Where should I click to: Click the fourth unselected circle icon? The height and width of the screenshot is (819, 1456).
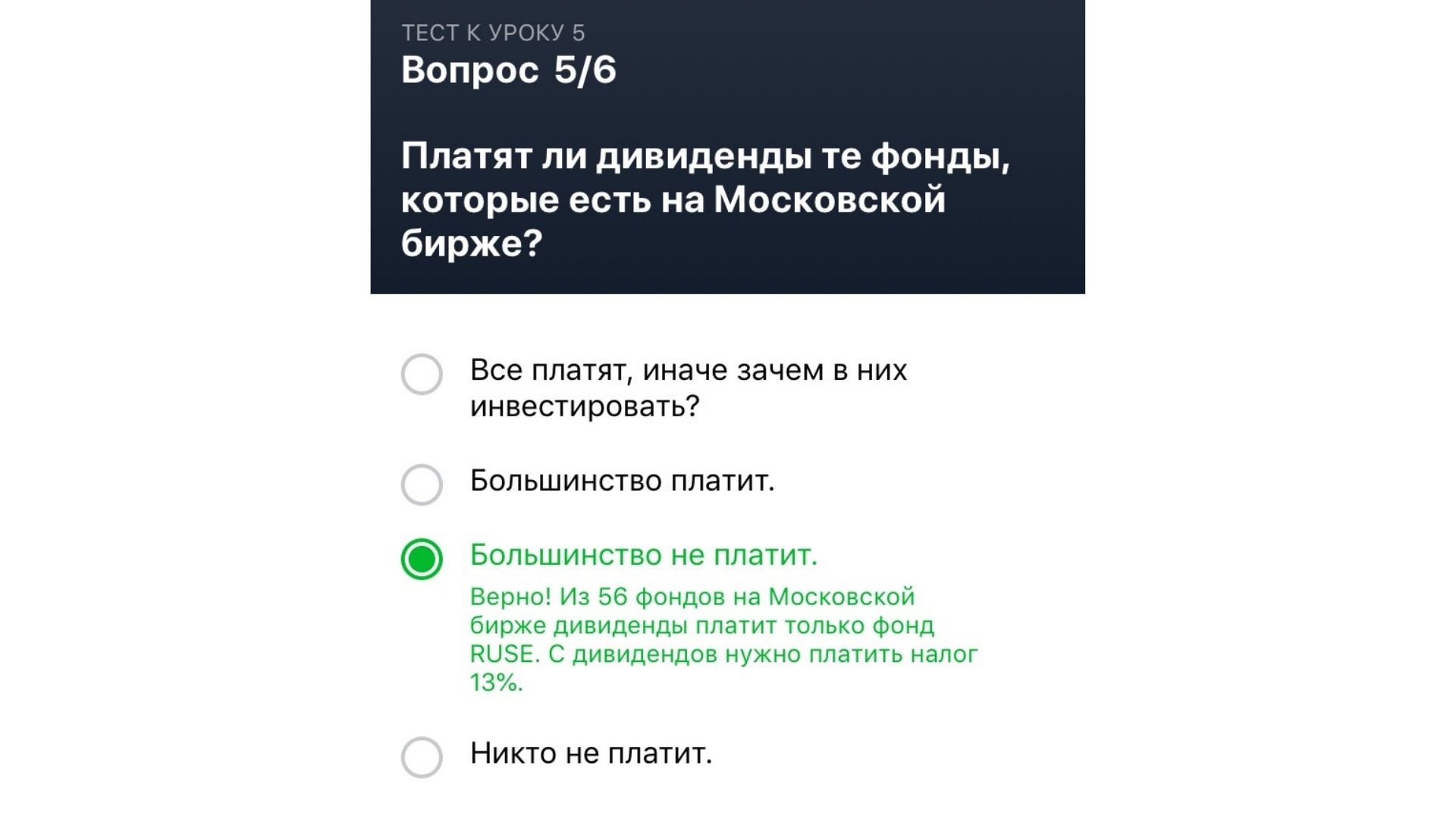coord(422,753)
